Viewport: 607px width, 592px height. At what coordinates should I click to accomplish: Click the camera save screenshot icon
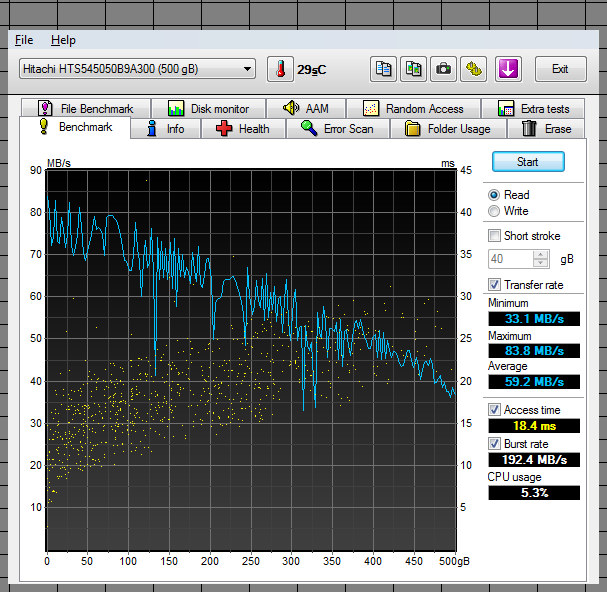[443, 69]
